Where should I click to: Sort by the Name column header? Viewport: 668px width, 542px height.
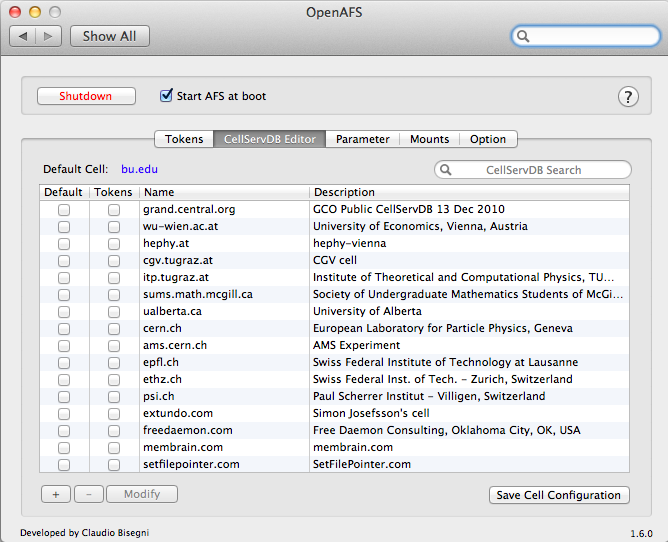click(x=225, y=192)
